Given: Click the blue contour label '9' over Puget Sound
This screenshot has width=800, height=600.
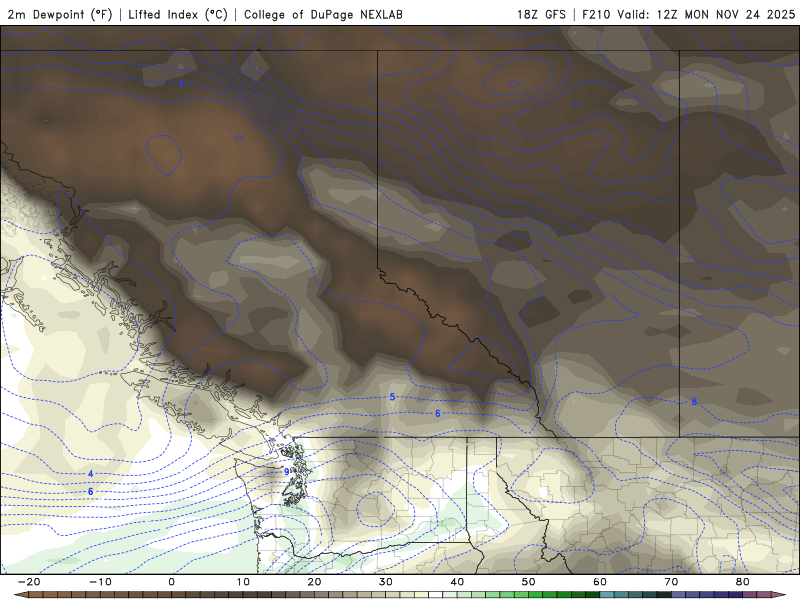Looking at the screenshot, I should pyautogui.click(x=287, y=471).
